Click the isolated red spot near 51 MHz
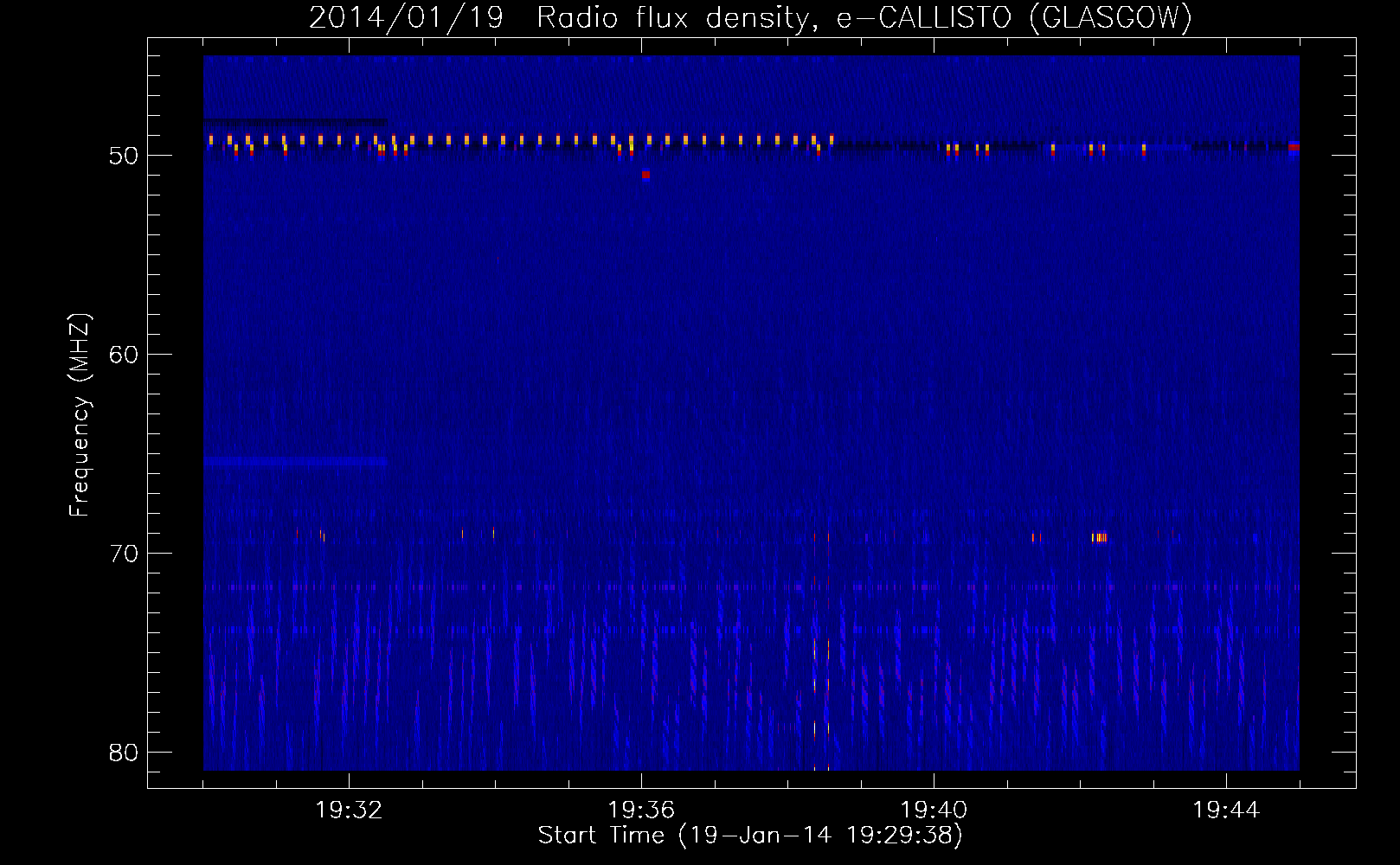 tap(645, 175)
